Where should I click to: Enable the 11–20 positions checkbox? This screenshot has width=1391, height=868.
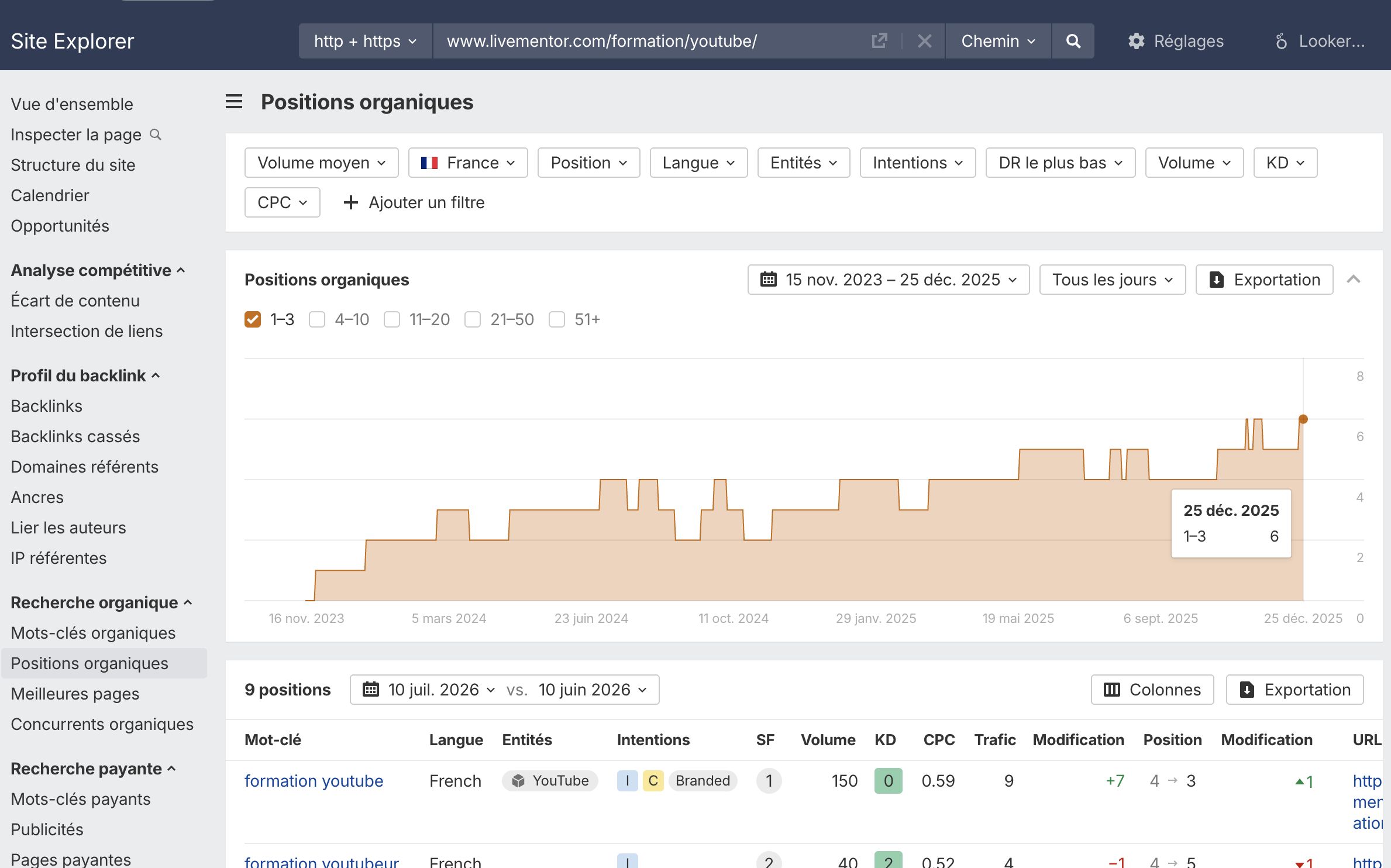(392, 319)
